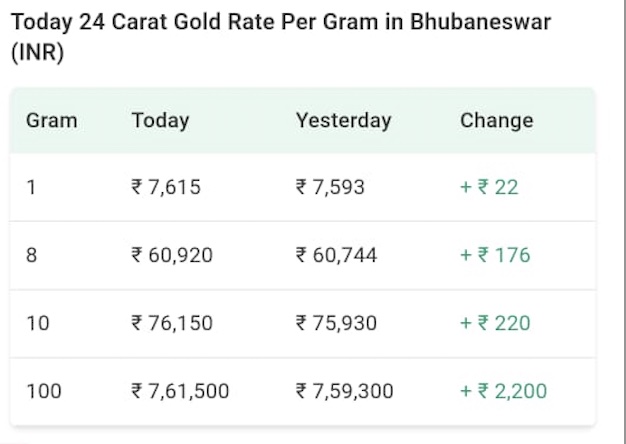Click today's price ₹ 60,920
This screenshot has width=626, height=444.
(172, 255)
